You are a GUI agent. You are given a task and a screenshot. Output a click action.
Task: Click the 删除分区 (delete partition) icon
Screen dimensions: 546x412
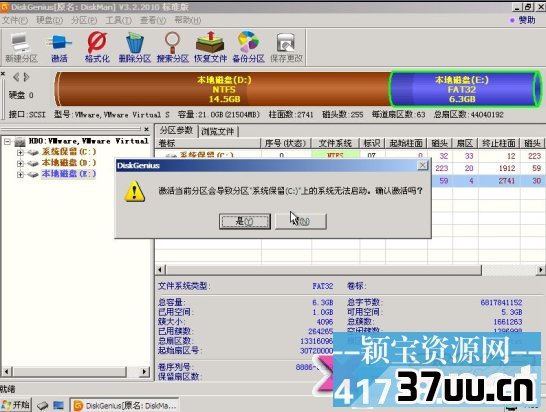[135, 47]
